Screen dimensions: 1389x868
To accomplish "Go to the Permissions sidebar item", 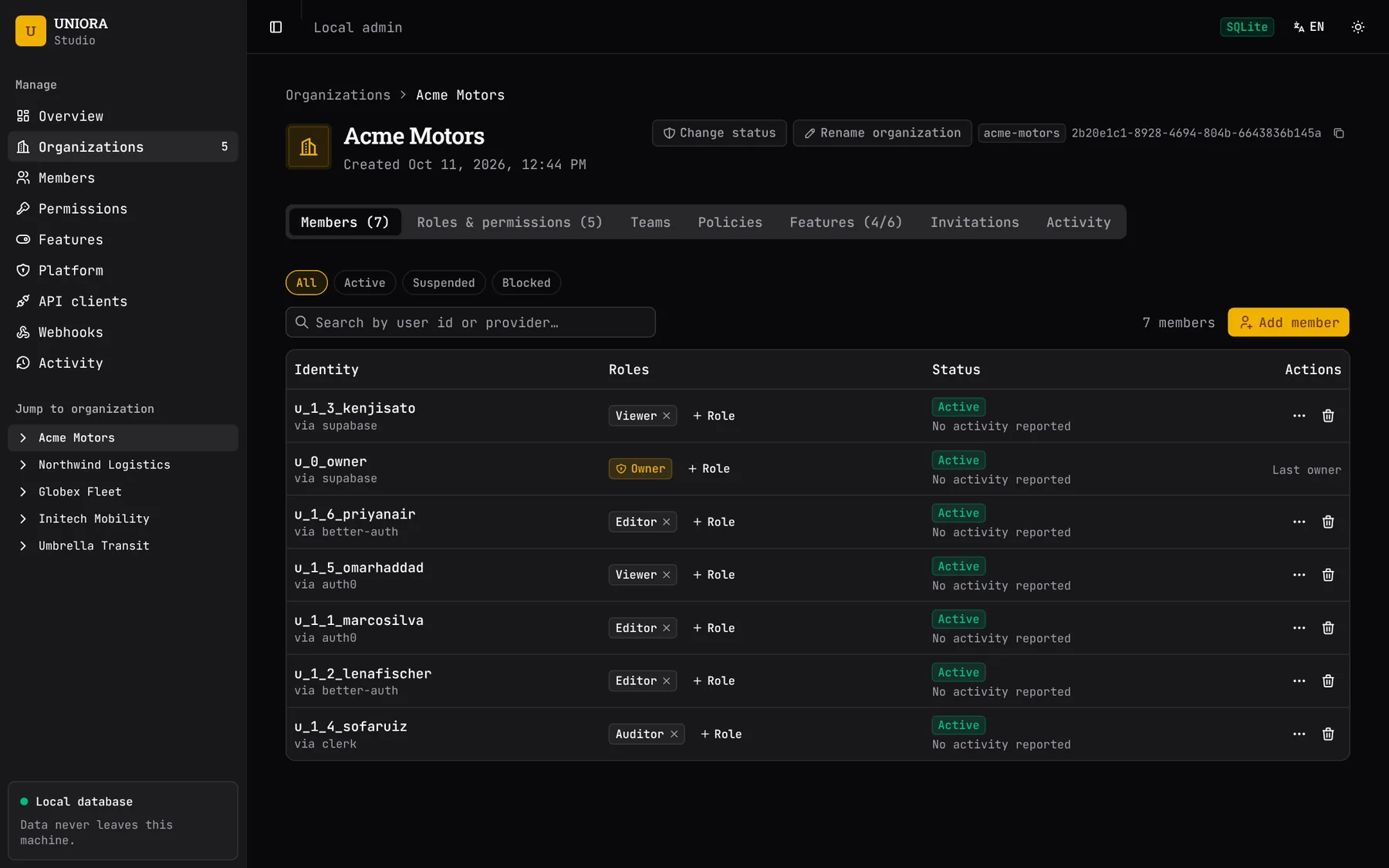I will pos(123,208).
